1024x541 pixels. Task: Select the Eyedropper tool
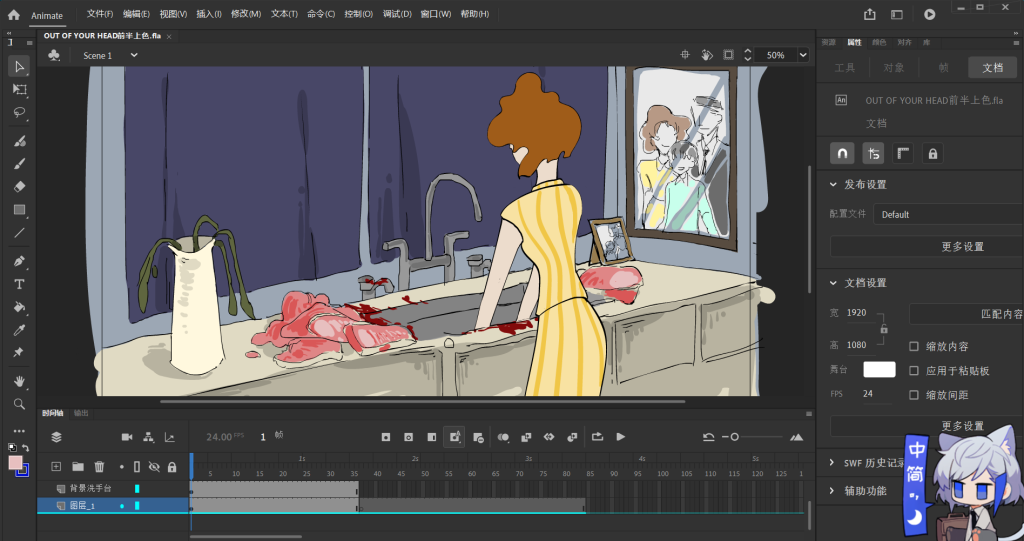(19, 330)
